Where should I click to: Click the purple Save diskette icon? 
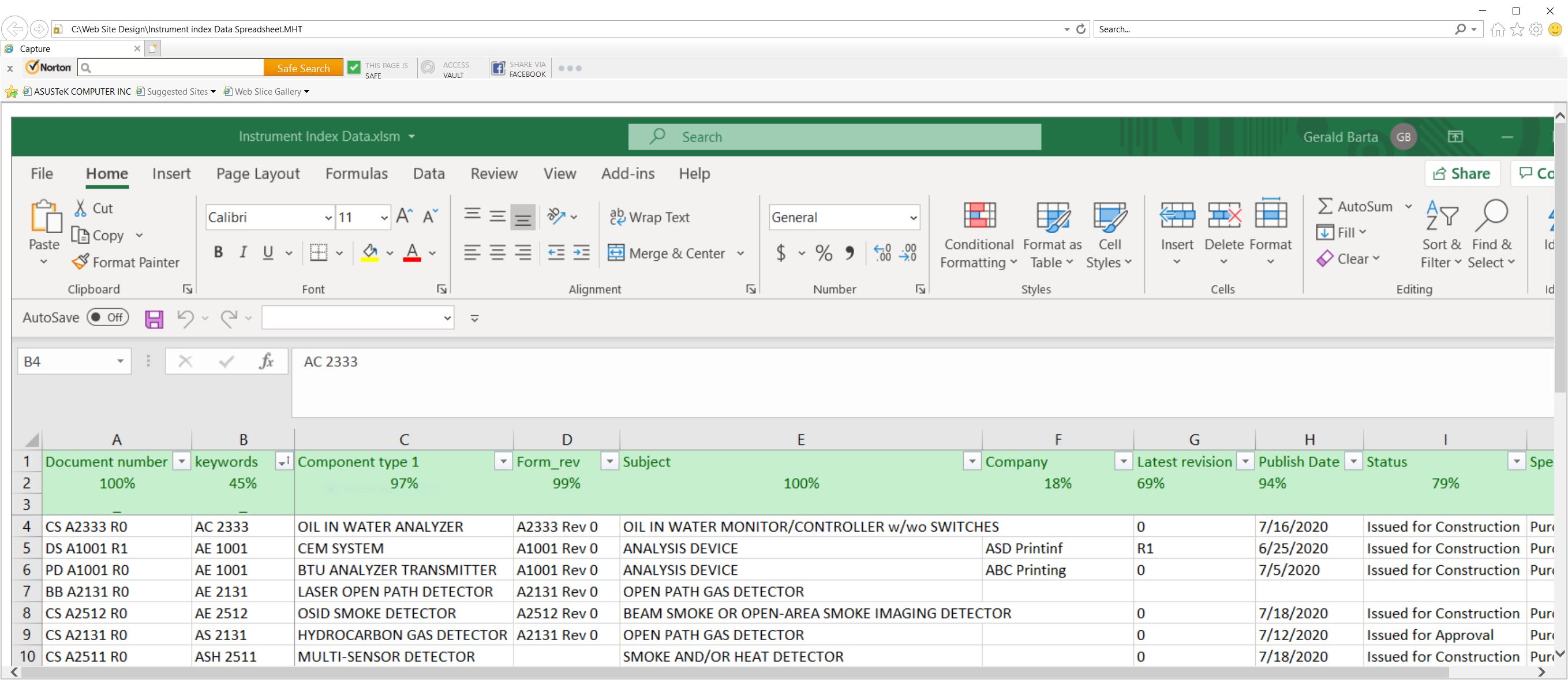coord(154,319)
